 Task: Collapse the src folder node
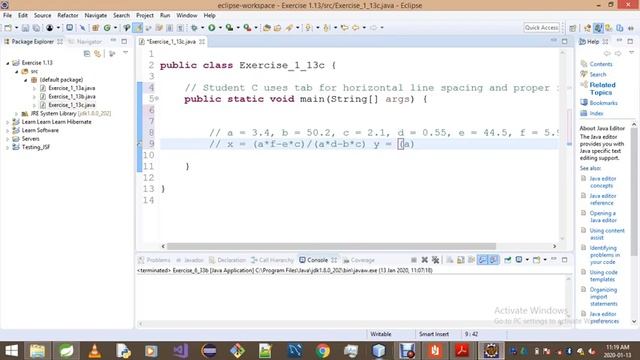tap(16, 71)
